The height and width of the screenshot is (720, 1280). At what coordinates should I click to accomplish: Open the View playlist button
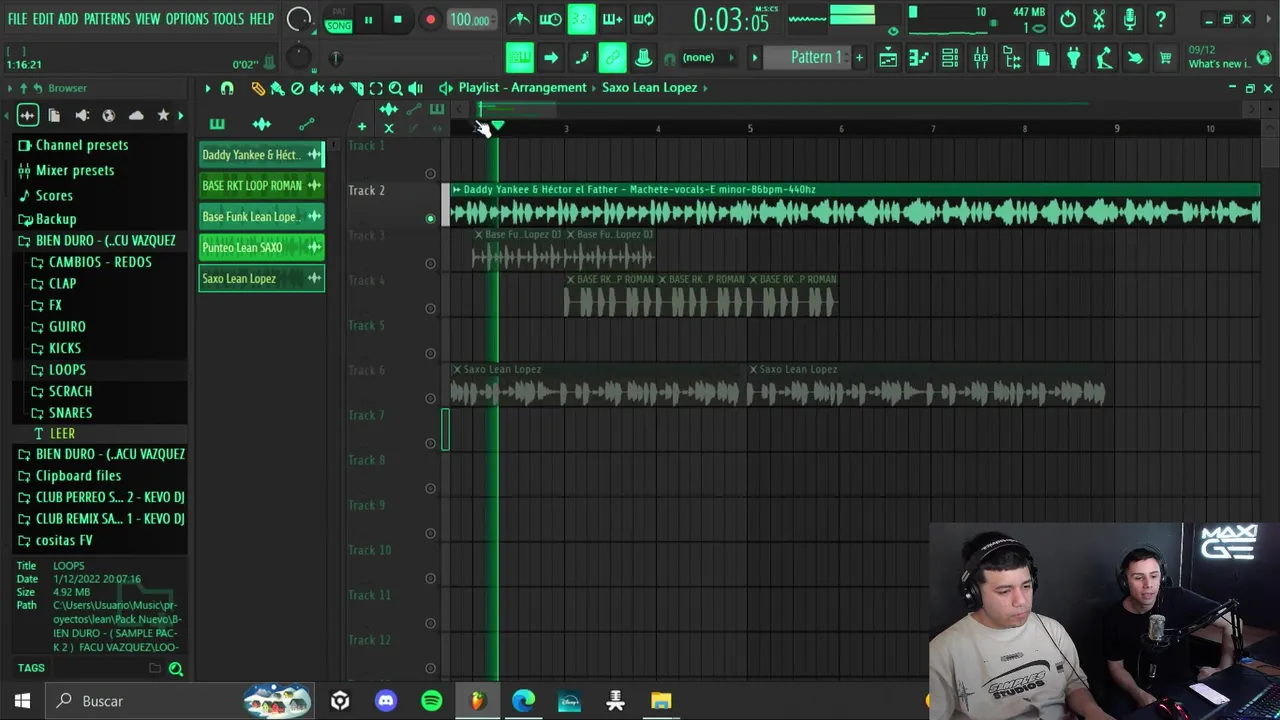click(x=888, y=58)
